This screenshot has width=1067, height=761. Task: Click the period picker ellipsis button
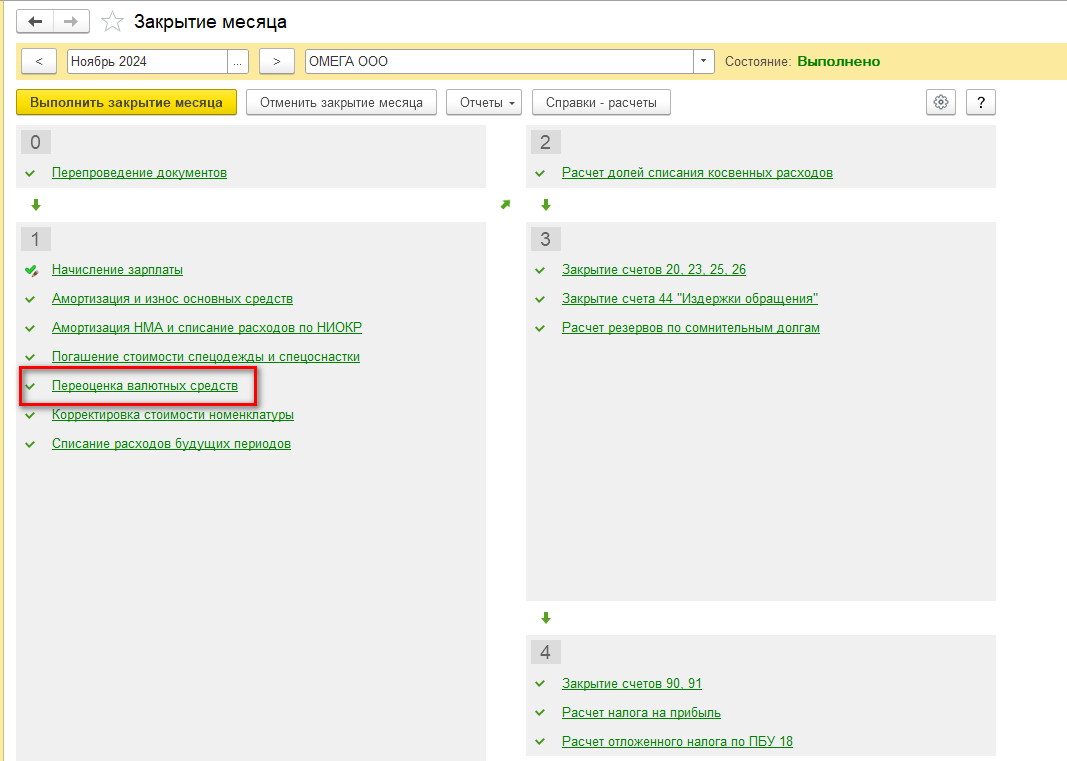[238, 61]
